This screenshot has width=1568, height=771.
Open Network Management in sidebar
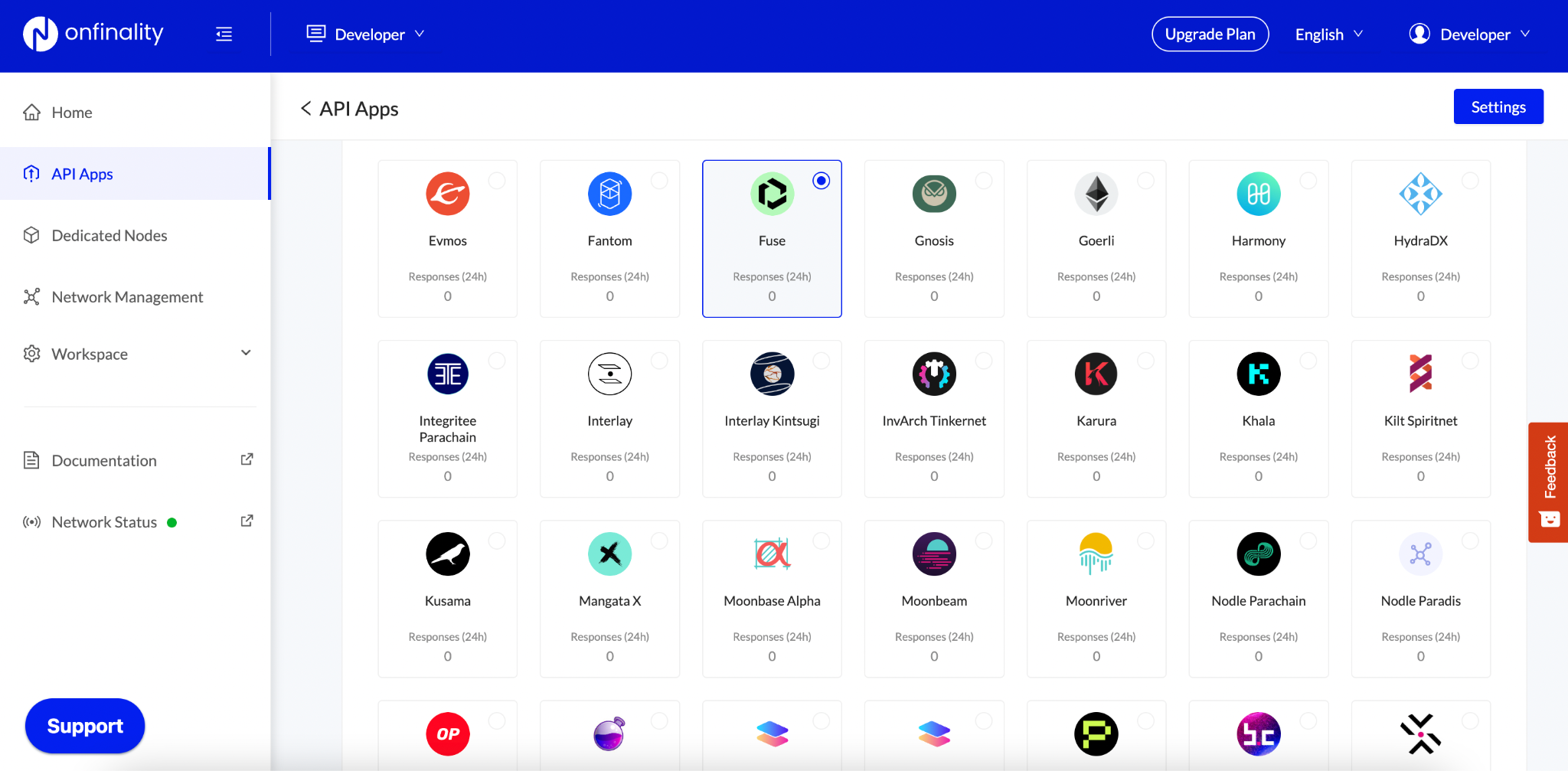pos(135,296)
